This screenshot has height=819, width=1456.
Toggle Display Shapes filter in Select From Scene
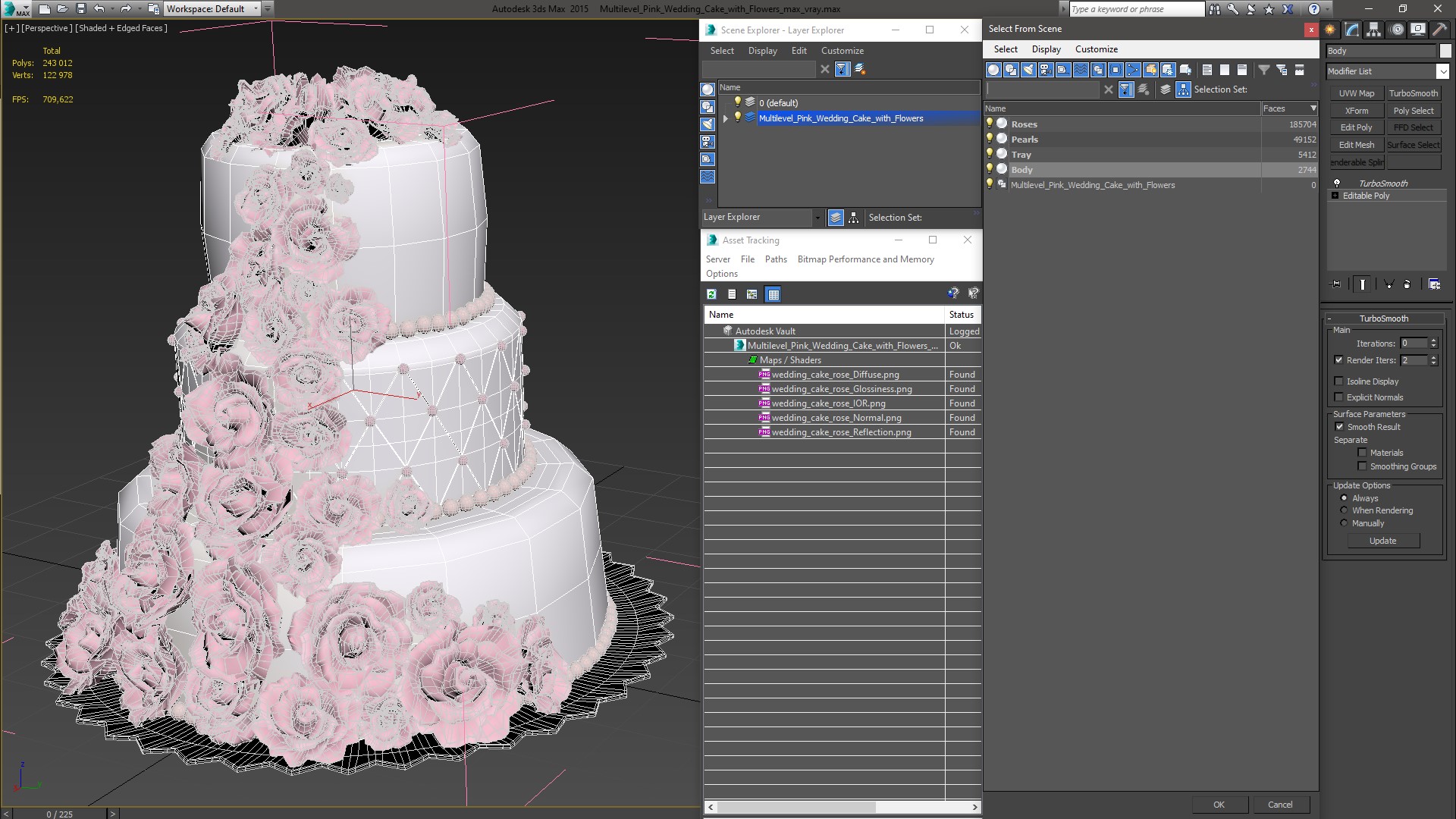(1011, 70)
